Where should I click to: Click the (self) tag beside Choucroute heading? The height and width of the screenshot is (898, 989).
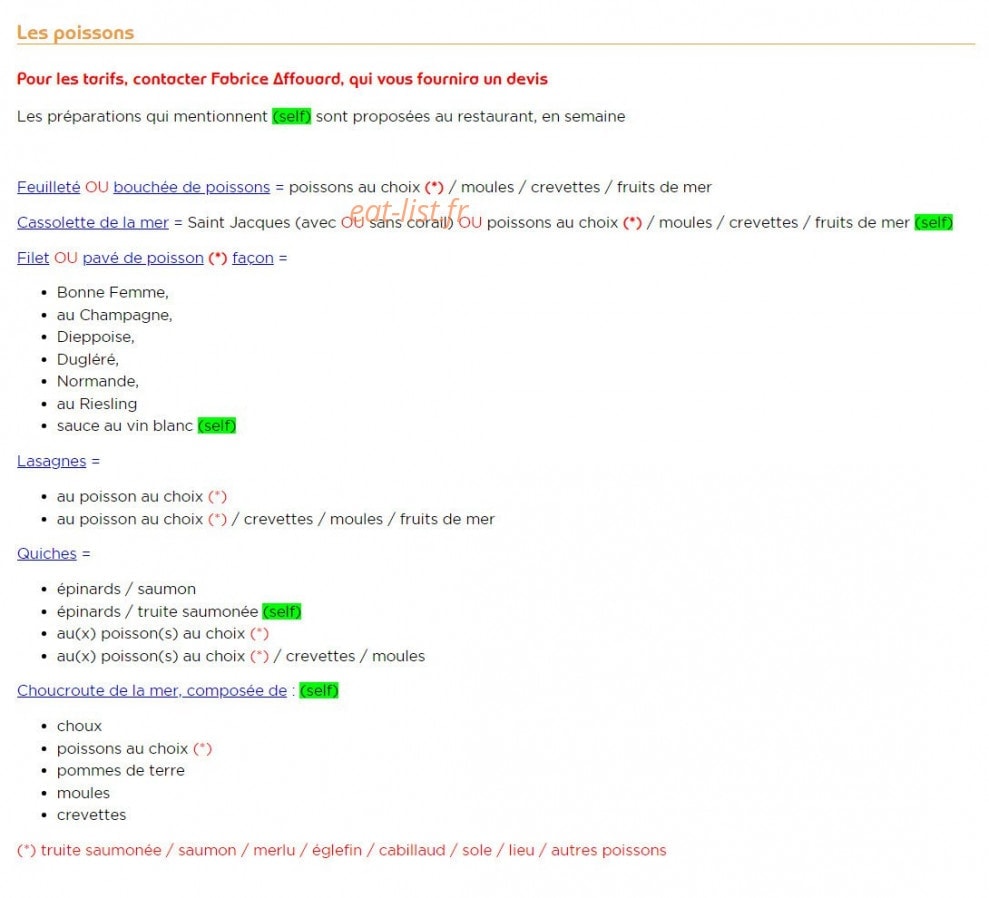(319, 691)
